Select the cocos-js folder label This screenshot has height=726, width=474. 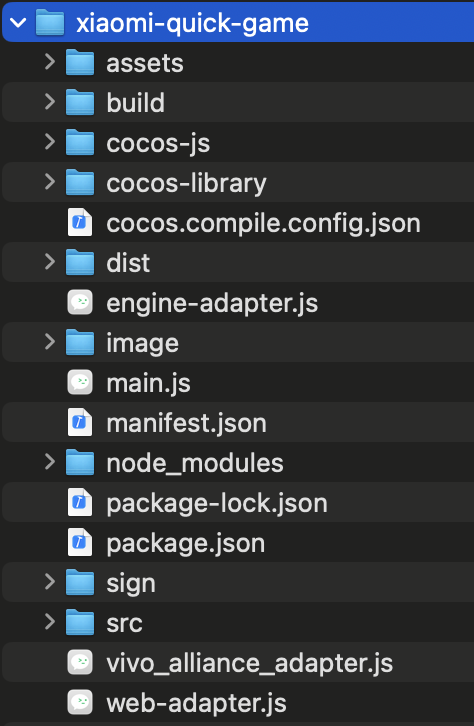point(158,144)
